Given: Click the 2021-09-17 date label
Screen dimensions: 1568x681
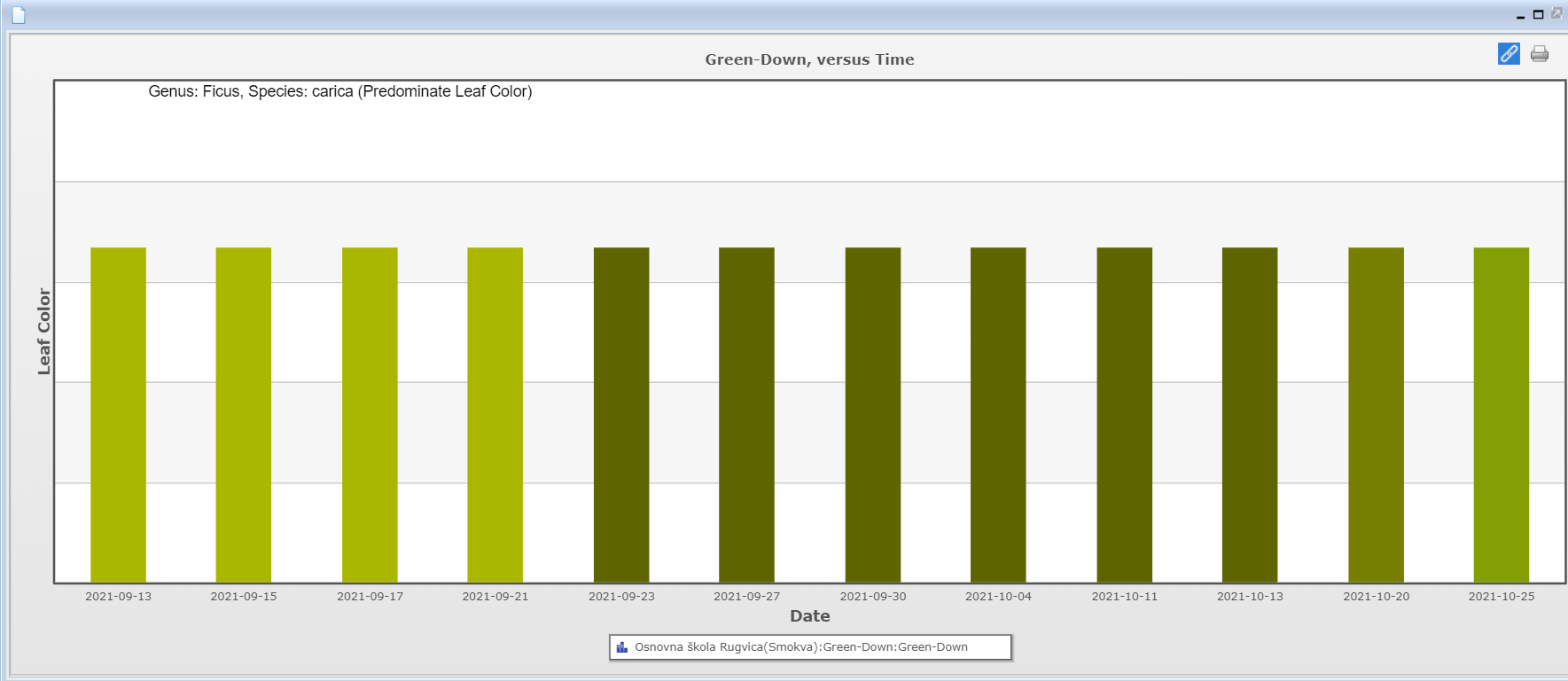Looking at the screenshot, I should 370,597.
